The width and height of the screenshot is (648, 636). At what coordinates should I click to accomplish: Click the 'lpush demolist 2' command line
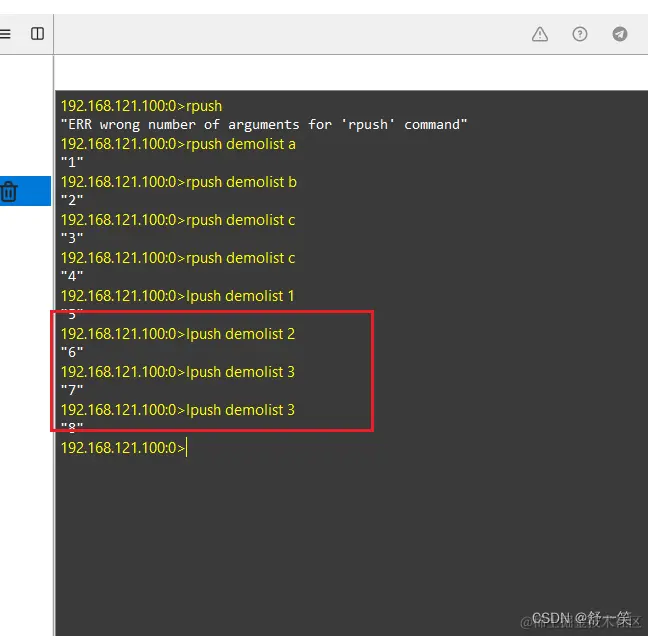(178, 334)
